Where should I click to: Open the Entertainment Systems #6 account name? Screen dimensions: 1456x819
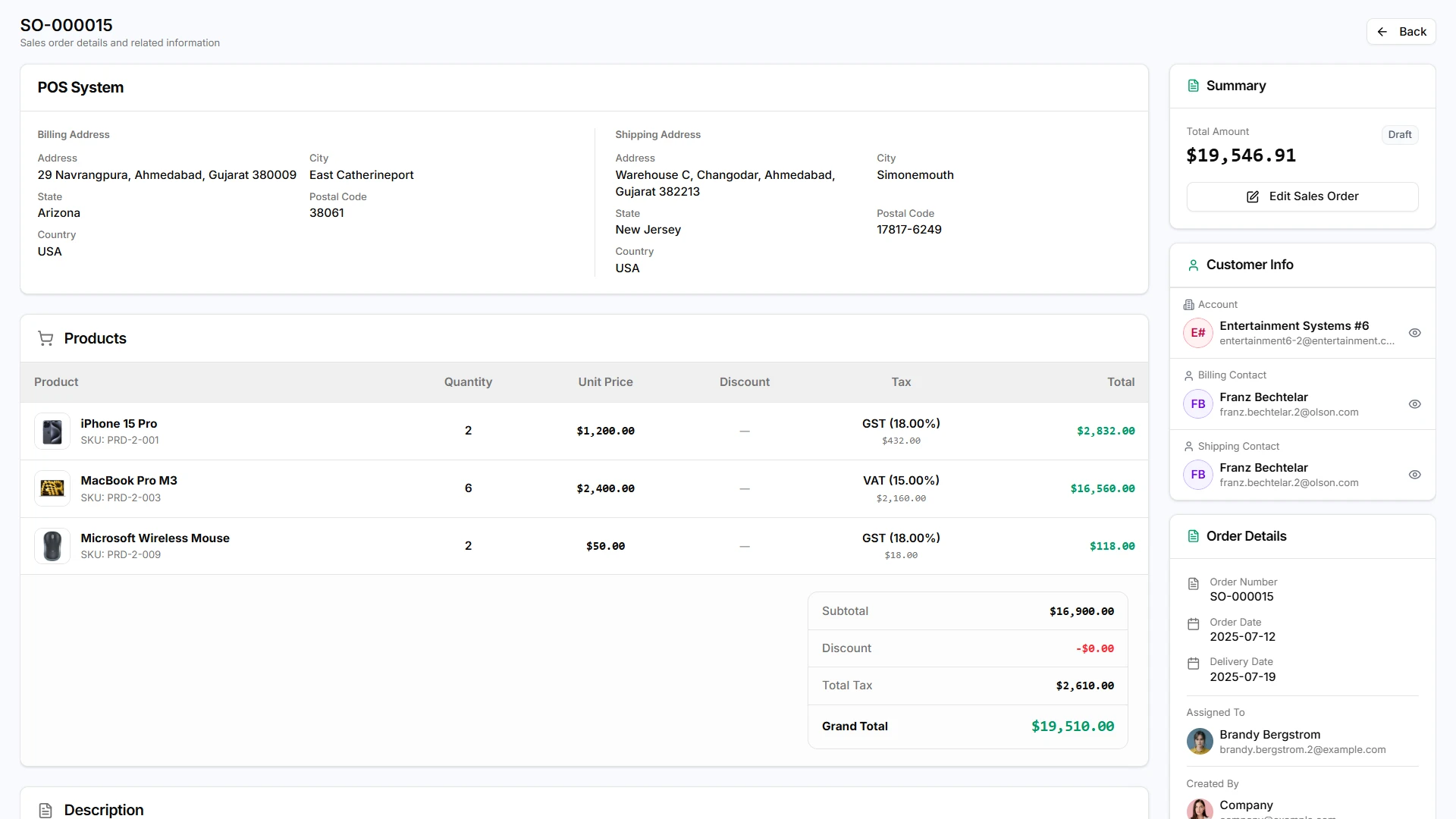click(1294, 326)
